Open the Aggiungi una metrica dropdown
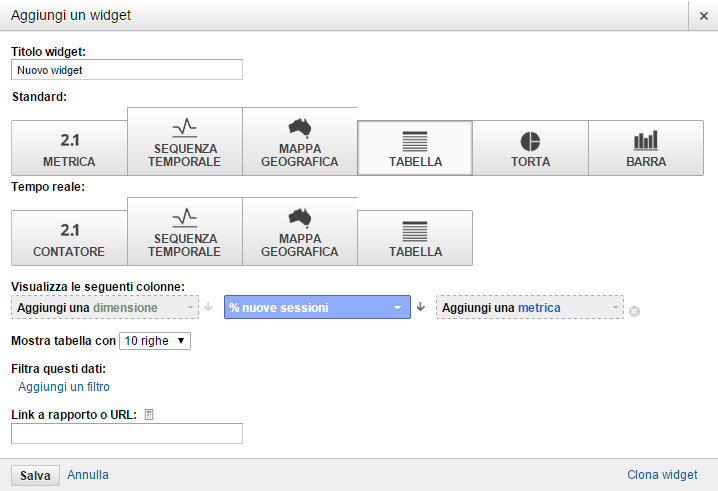Viewport: 718px width, 491px height. (x=529, y=308)
